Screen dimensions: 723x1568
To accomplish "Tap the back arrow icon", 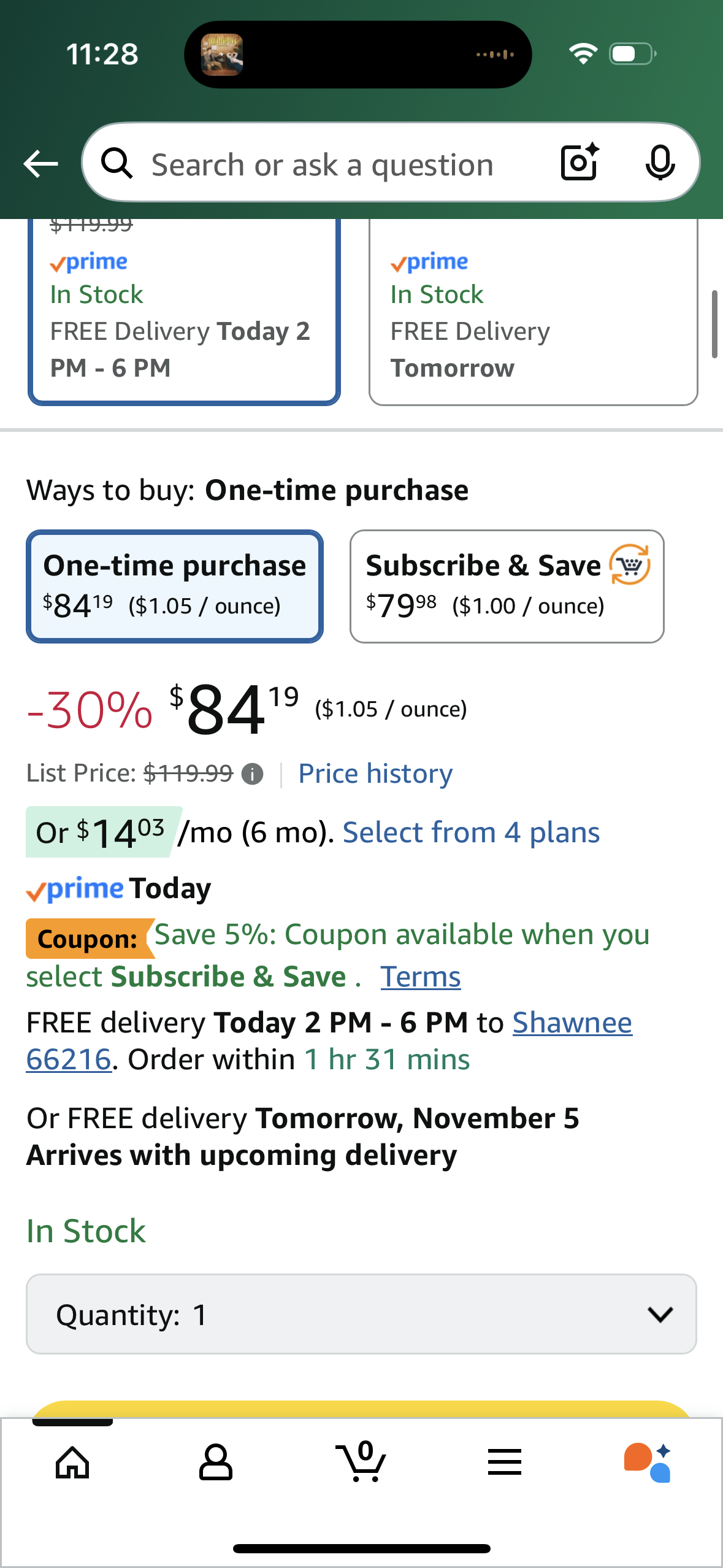I will click(x=40, y=164).
